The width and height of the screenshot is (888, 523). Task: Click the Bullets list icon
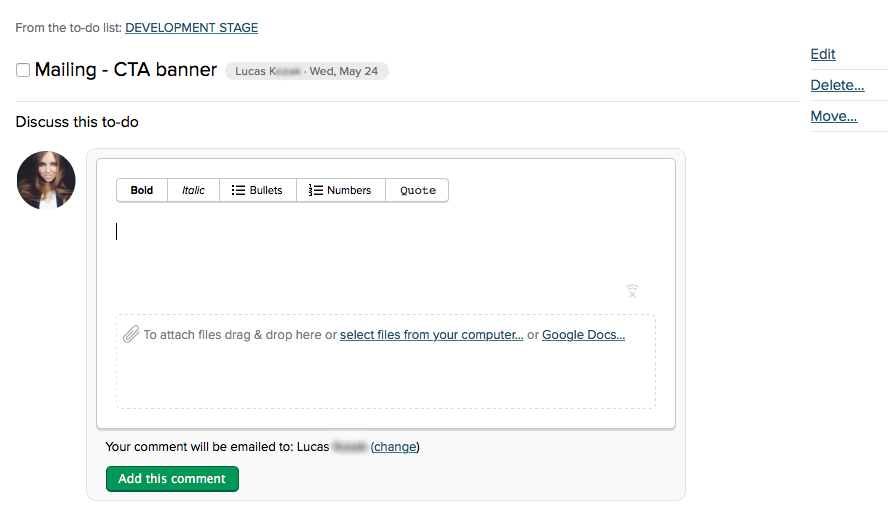(239, 190)
